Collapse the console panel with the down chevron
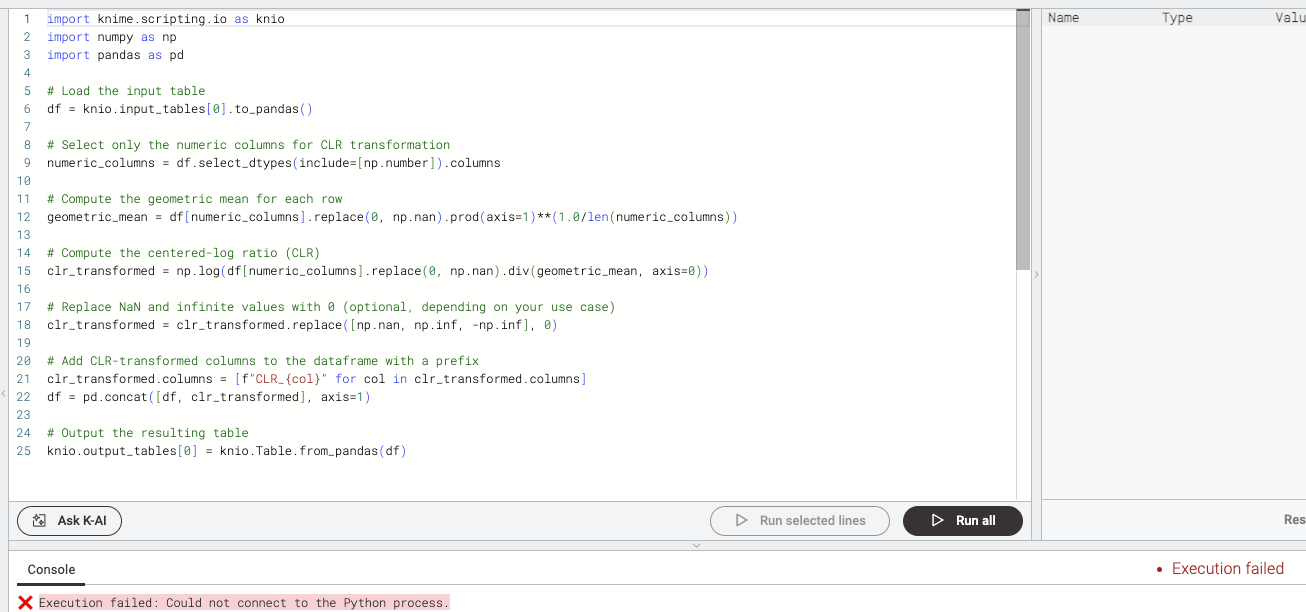Screen dimensions: 1306x612 coord(696,545)
